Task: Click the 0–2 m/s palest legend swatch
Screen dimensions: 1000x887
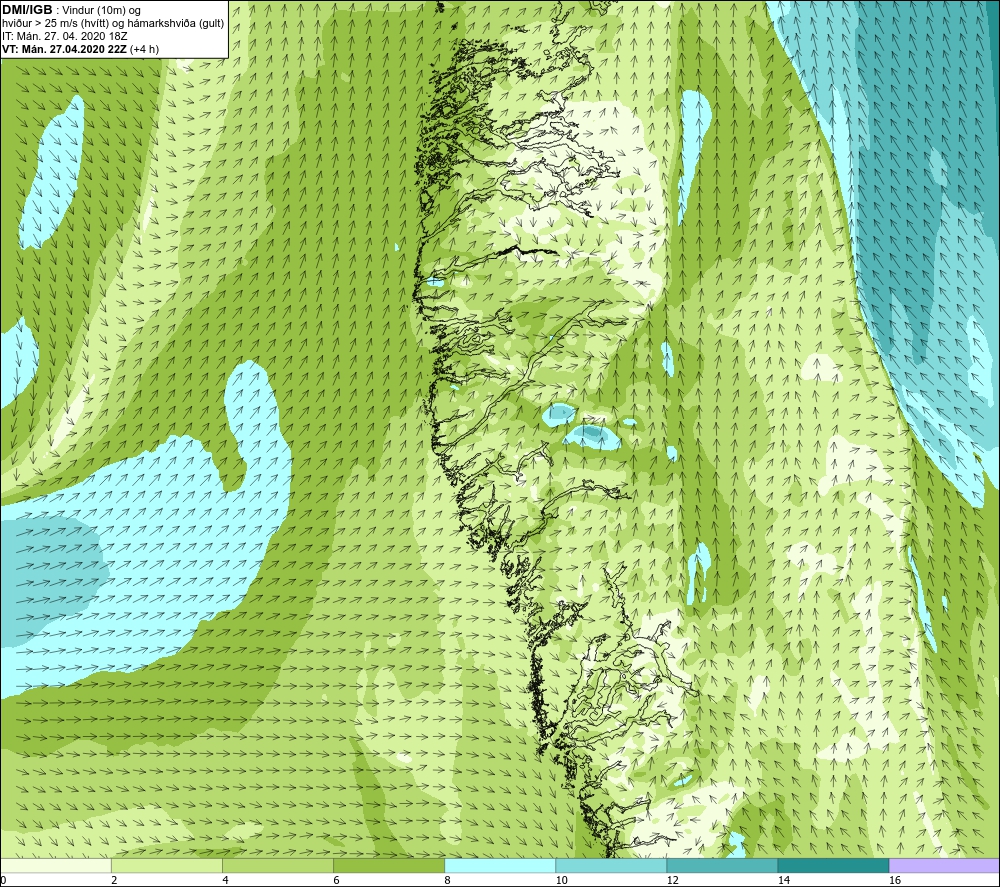Action: (56, 865)
